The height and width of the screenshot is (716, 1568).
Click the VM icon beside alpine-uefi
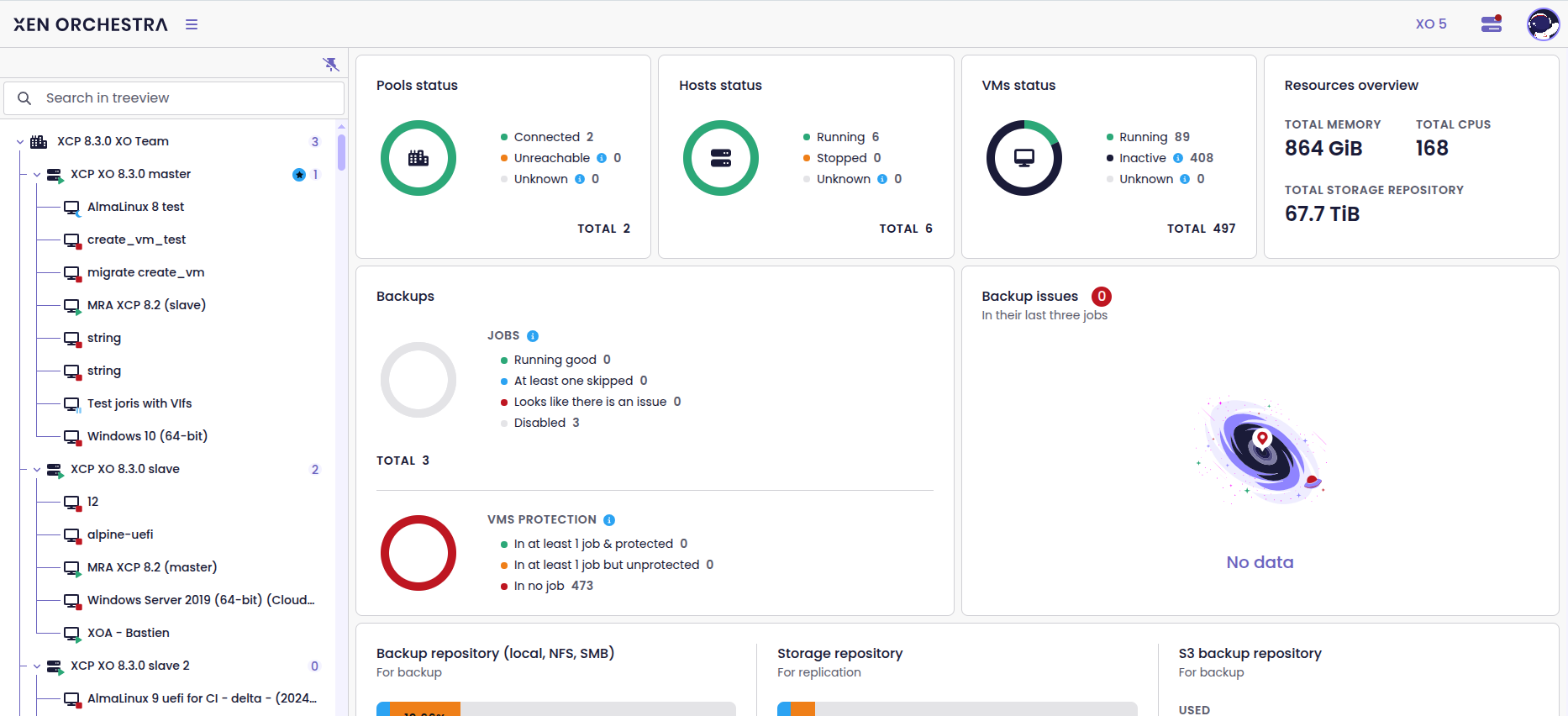pos(72,535)
